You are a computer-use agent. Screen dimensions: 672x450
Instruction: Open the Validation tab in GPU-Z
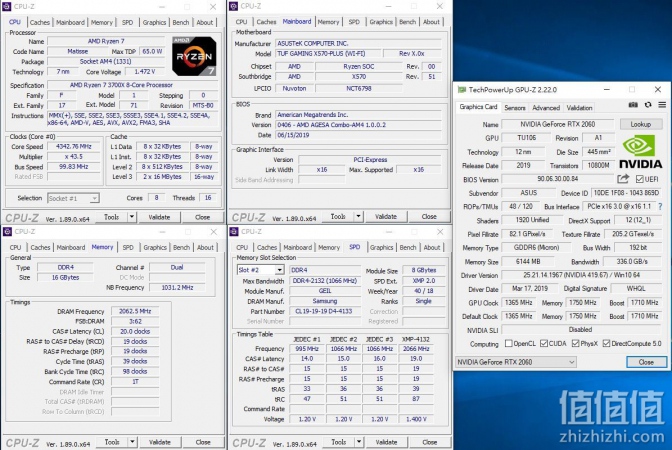[x=579, y=108]
